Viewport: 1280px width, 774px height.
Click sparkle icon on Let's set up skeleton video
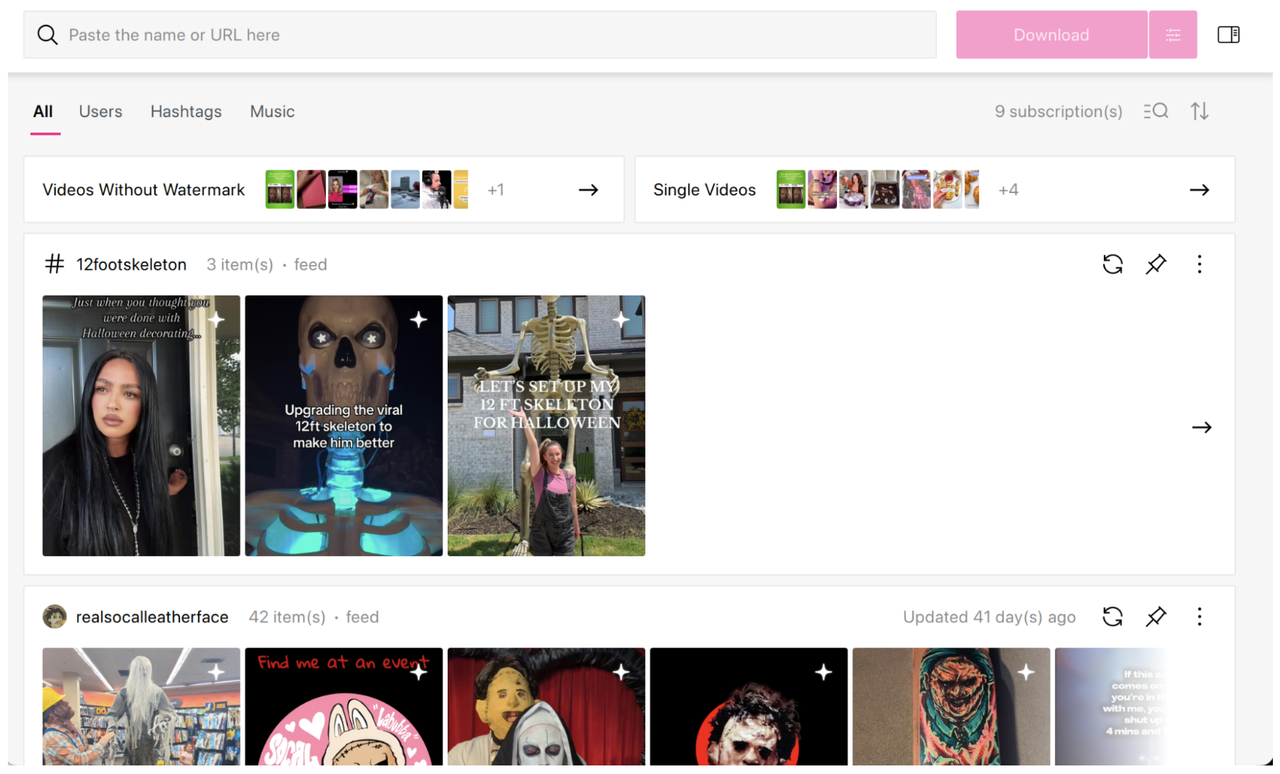pos(621,320)
